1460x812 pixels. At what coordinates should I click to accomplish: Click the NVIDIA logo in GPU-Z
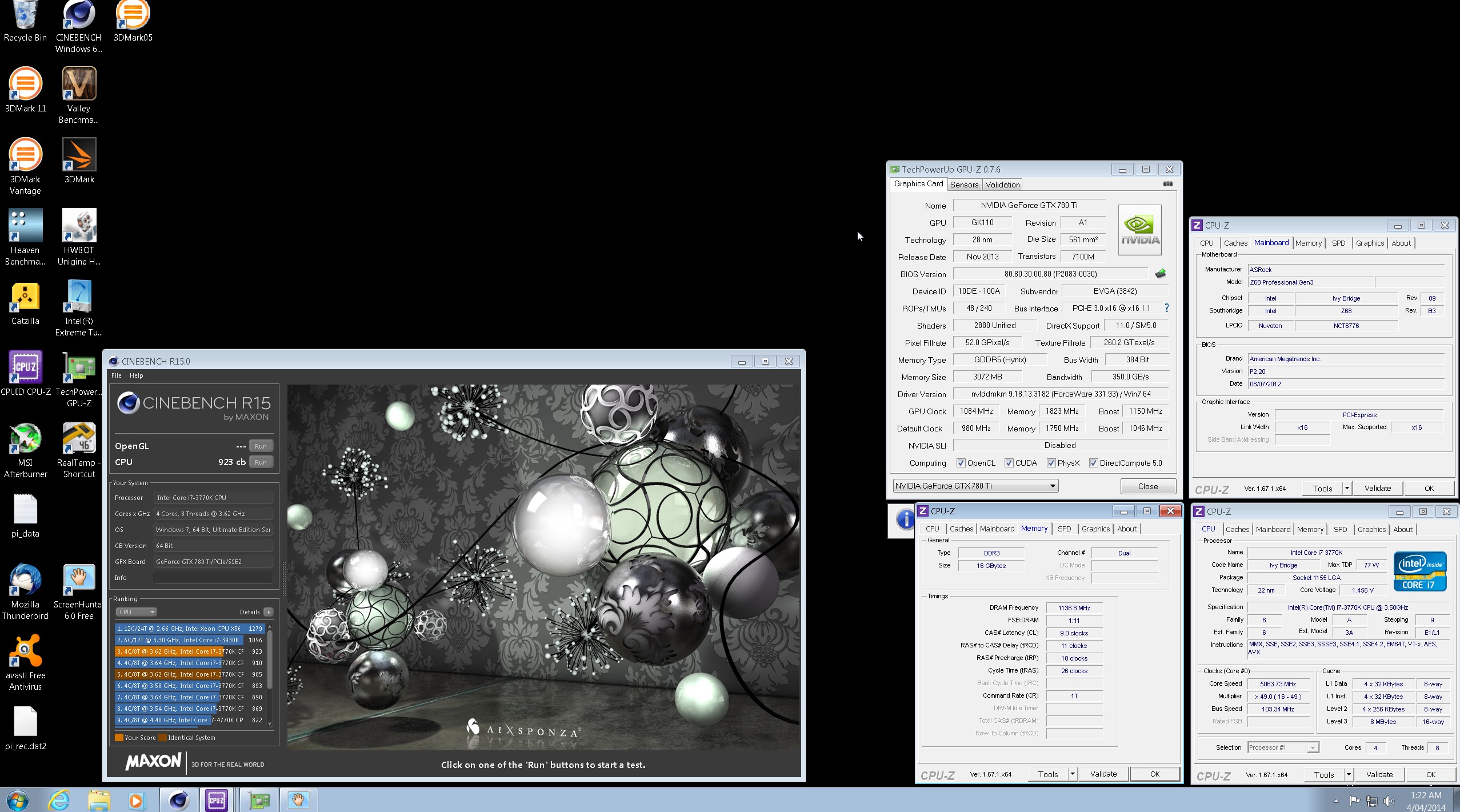tap(1139, 230)
